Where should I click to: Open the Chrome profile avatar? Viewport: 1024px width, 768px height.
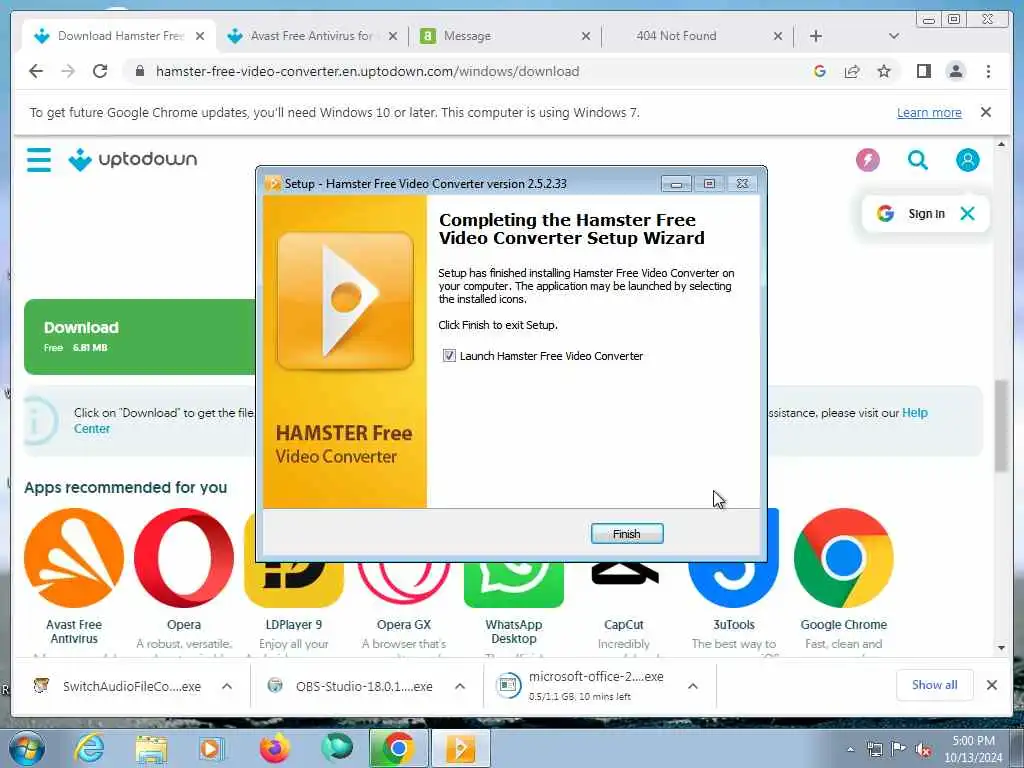coord(955,71)
